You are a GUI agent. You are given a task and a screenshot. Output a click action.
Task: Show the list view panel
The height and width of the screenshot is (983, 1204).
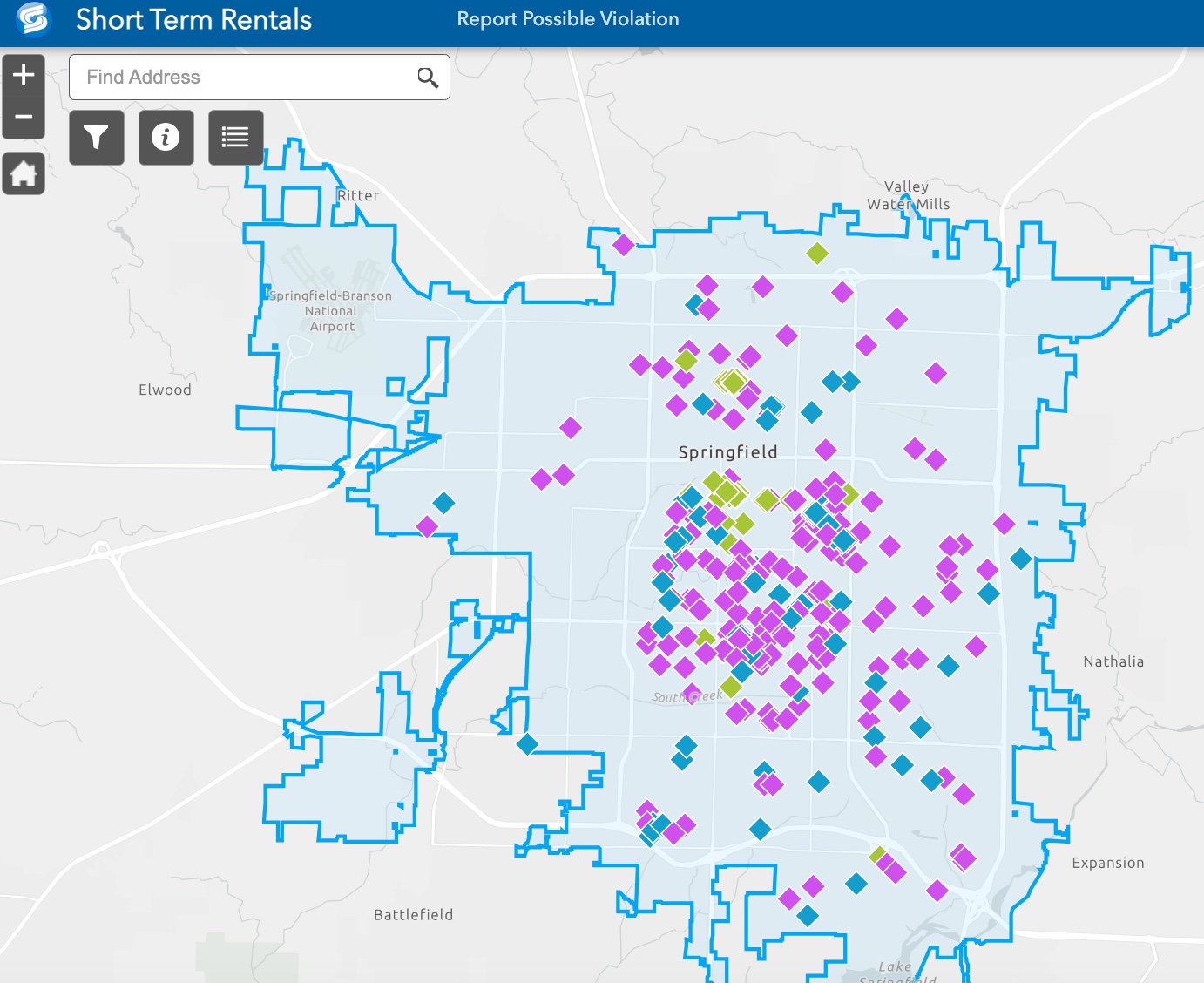[235, 138]
